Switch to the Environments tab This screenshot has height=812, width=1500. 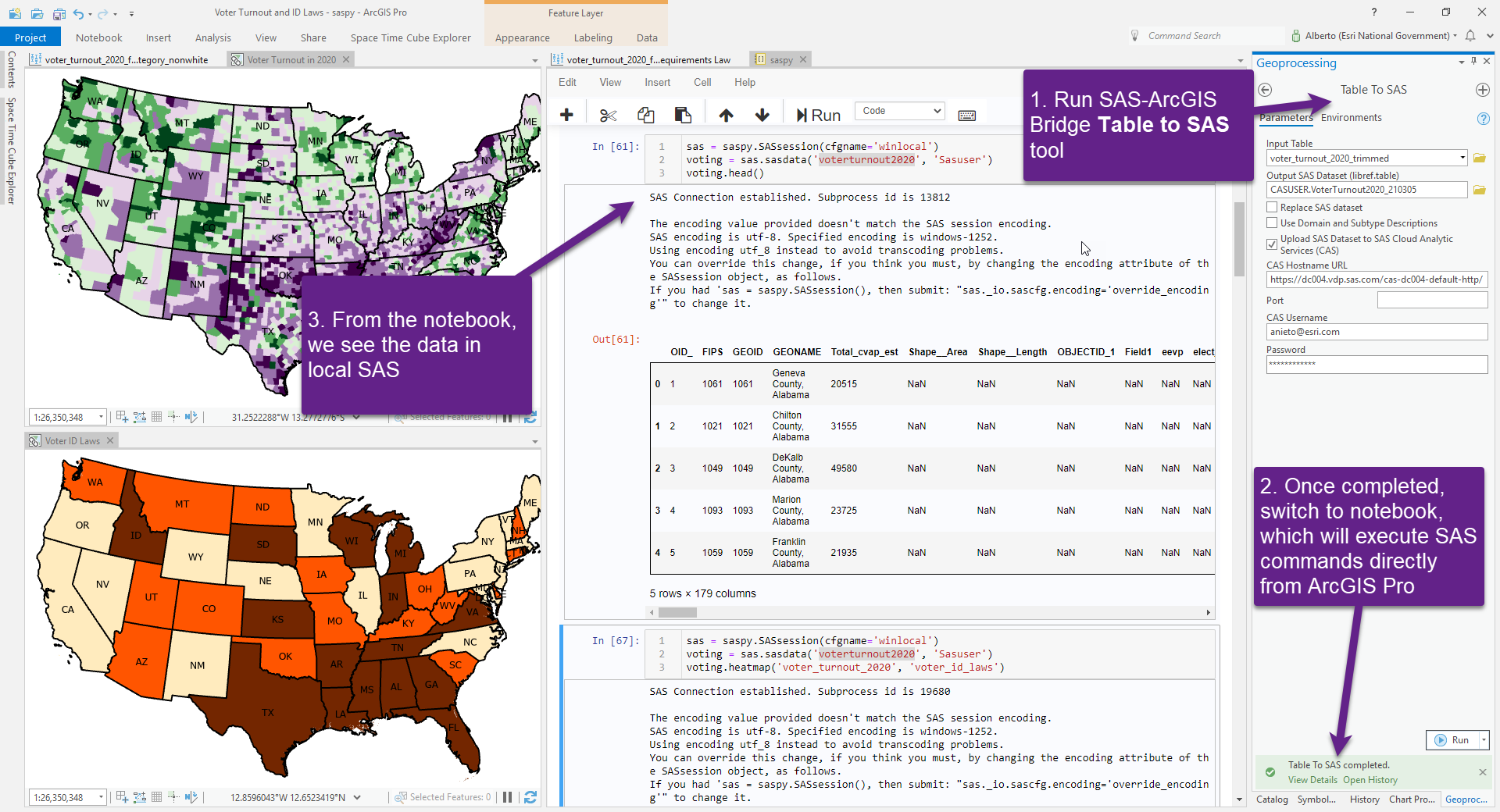coord(1352,118)
